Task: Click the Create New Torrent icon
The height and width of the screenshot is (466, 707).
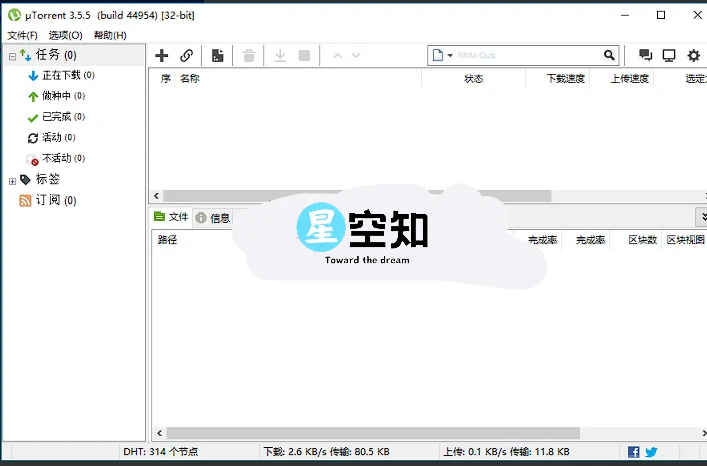Action: (x=217, y=55)
